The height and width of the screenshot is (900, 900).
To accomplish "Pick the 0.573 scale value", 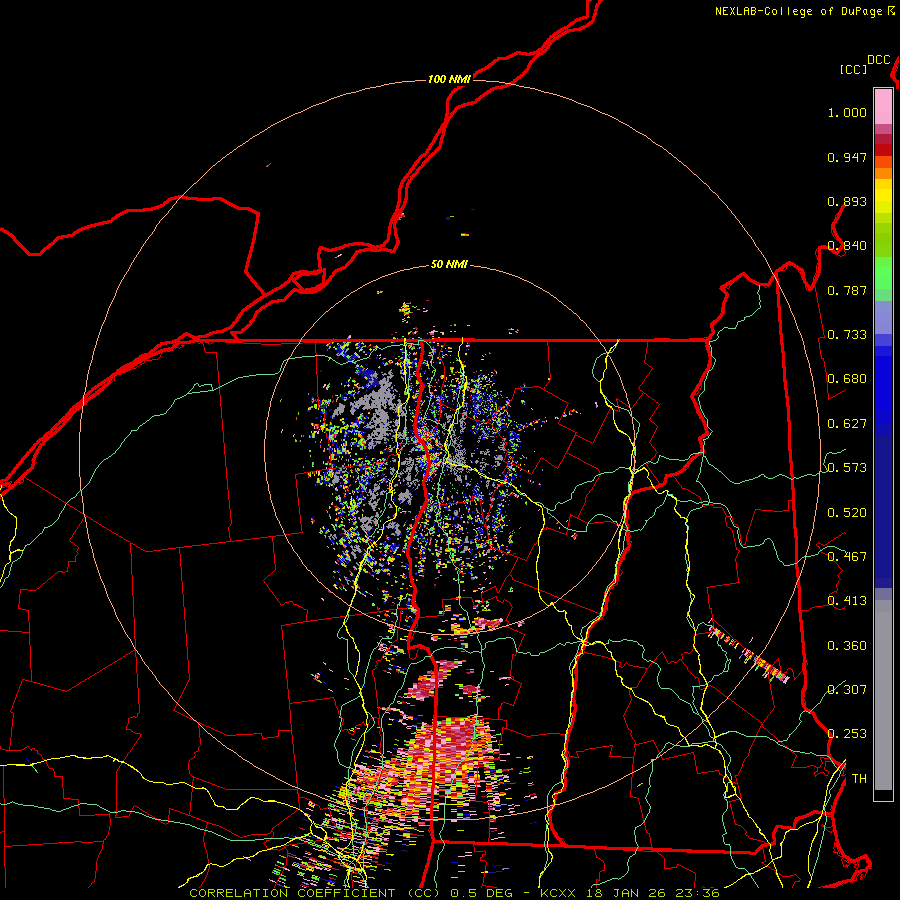I will [847, 468].
